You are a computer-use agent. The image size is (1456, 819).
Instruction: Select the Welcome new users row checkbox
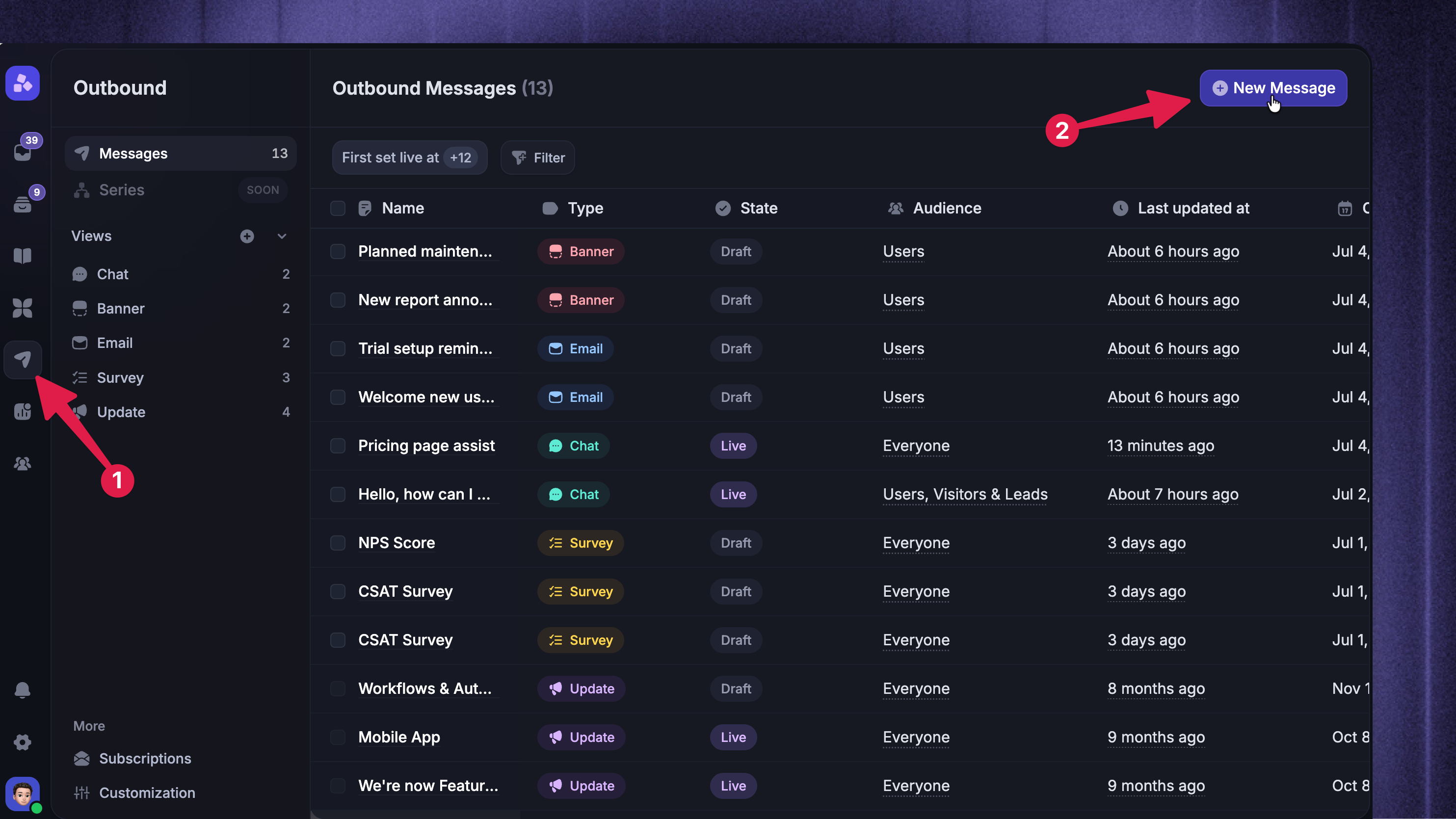tap(338, 397)
